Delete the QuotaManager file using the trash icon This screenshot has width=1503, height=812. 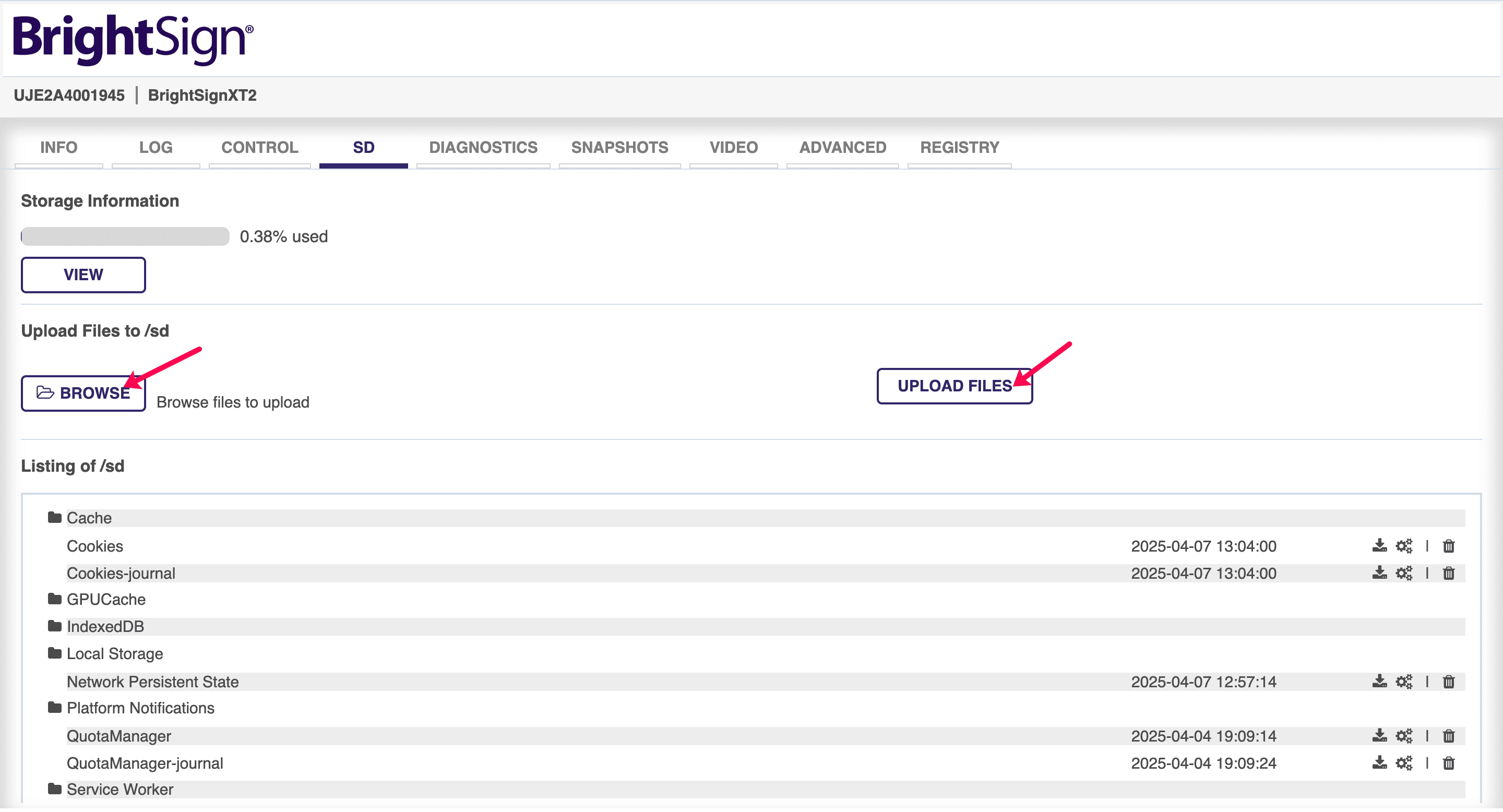(1449, 736)
